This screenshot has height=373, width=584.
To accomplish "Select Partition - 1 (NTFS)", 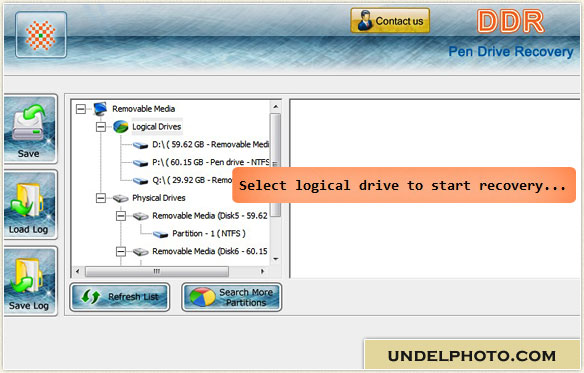I will point(209,234).
